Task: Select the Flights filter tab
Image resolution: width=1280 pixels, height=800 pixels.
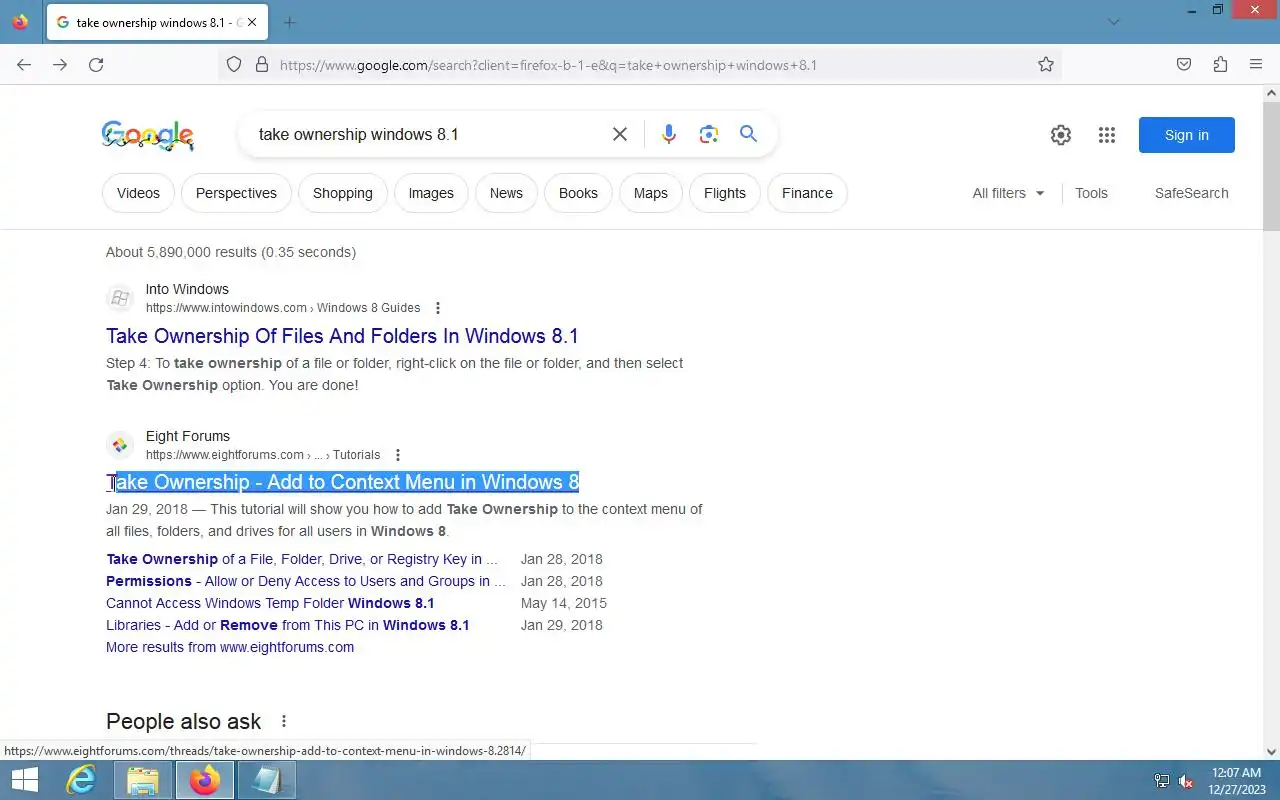Action: click(725, 193)
